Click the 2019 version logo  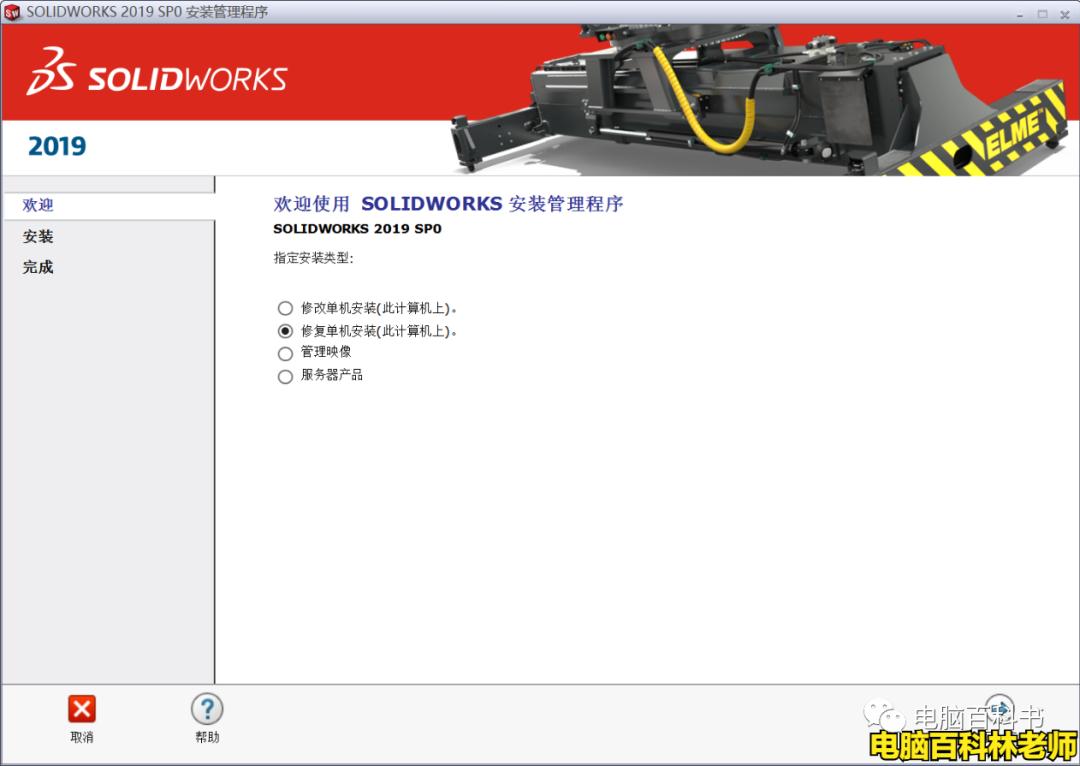coord(55,146)
